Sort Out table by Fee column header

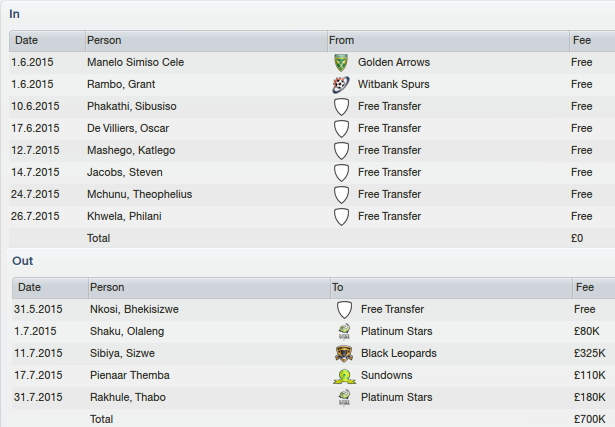pyautogui.click(x=594, y=288)
